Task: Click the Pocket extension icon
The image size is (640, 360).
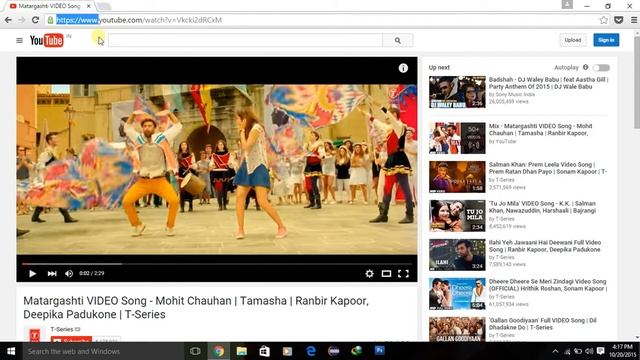Action: [619, 20]
